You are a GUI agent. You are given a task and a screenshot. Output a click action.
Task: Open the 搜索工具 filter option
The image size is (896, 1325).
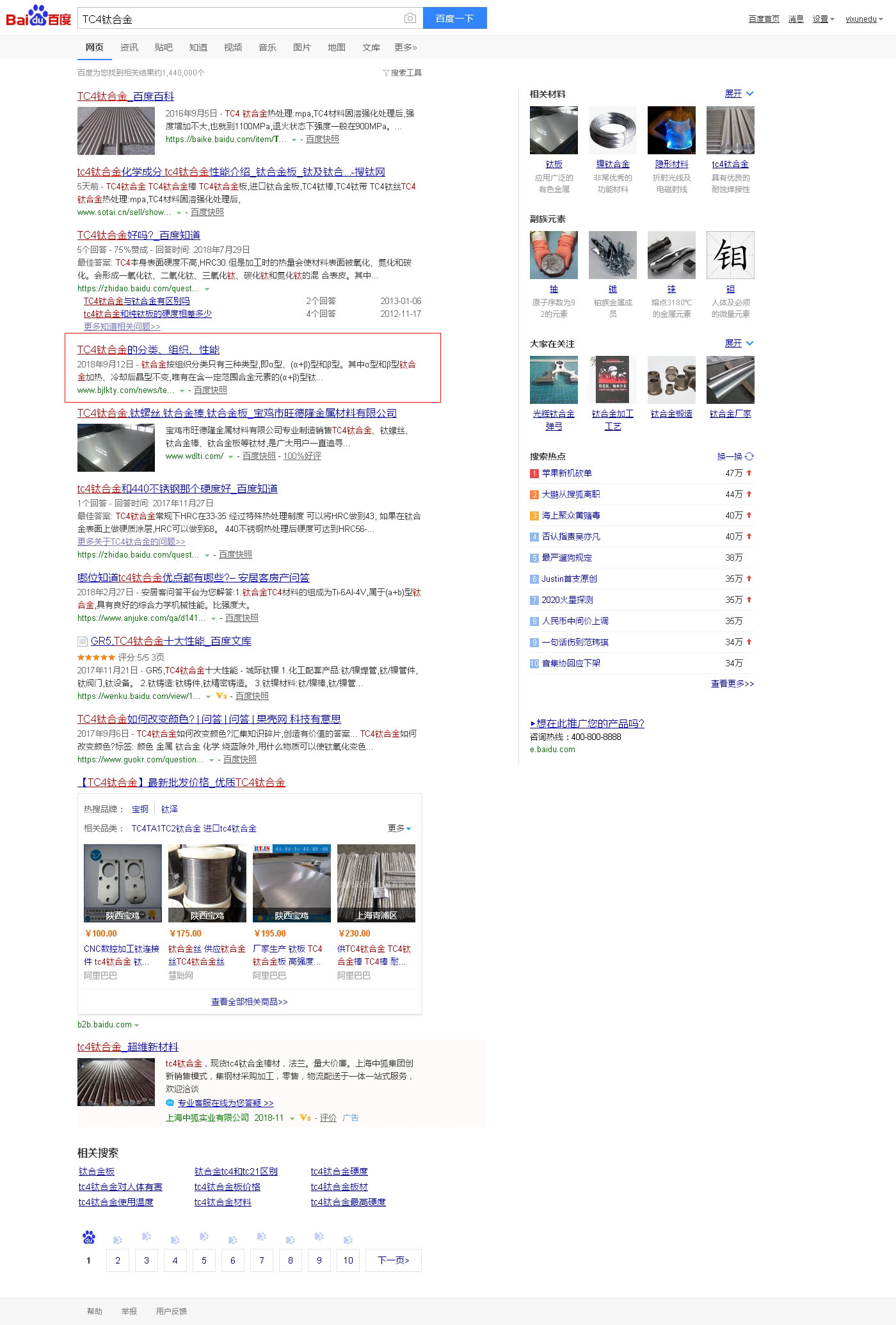pyautogui.click(x=402, y=73)
